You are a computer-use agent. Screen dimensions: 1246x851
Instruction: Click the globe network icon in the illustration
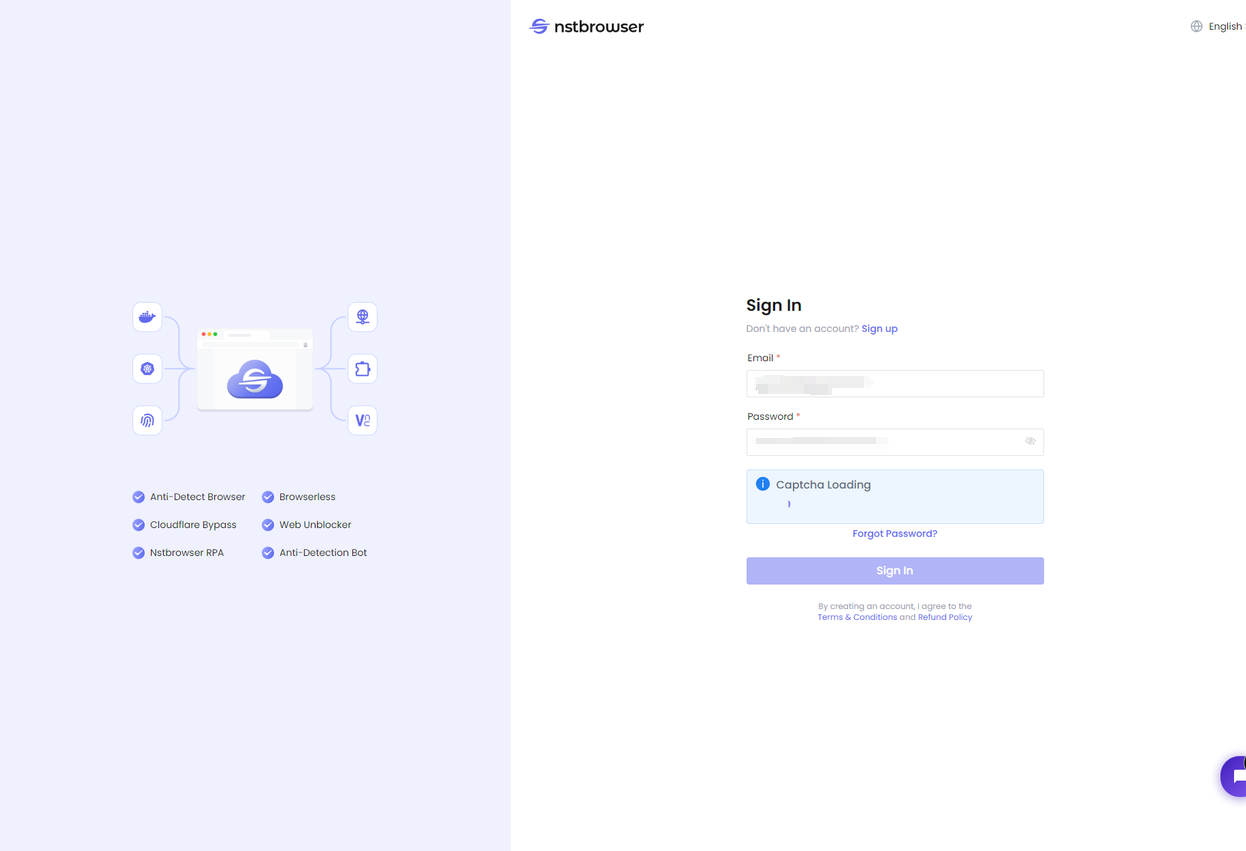coord(362,317)
